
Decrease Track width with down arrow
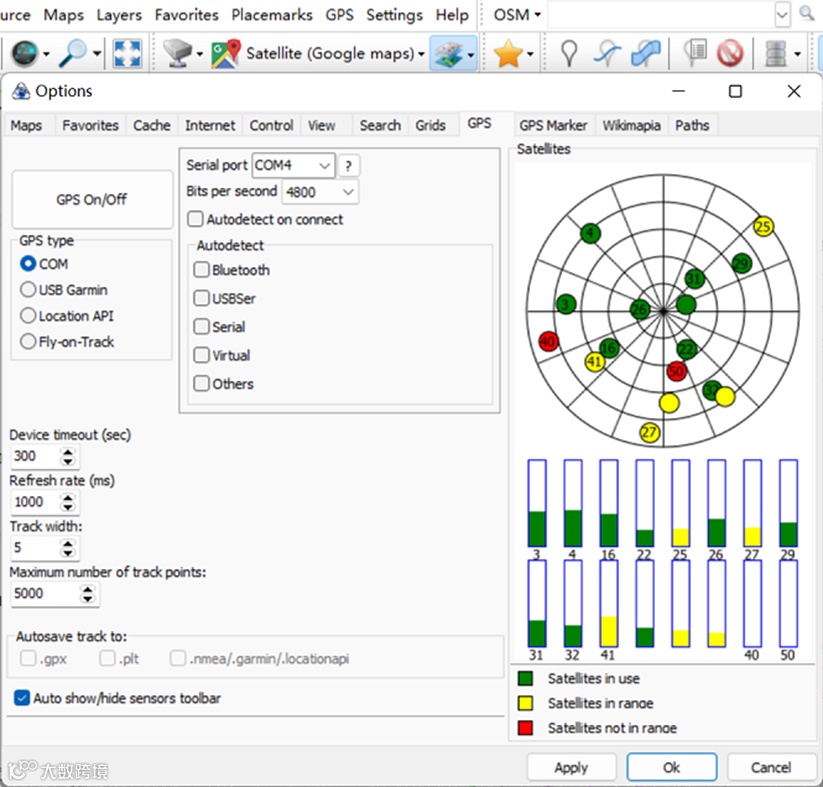67,553
